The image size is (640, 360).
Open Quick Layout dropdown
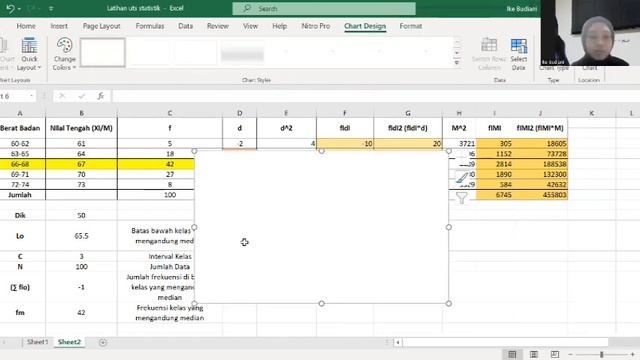click(x=29, y=54)
